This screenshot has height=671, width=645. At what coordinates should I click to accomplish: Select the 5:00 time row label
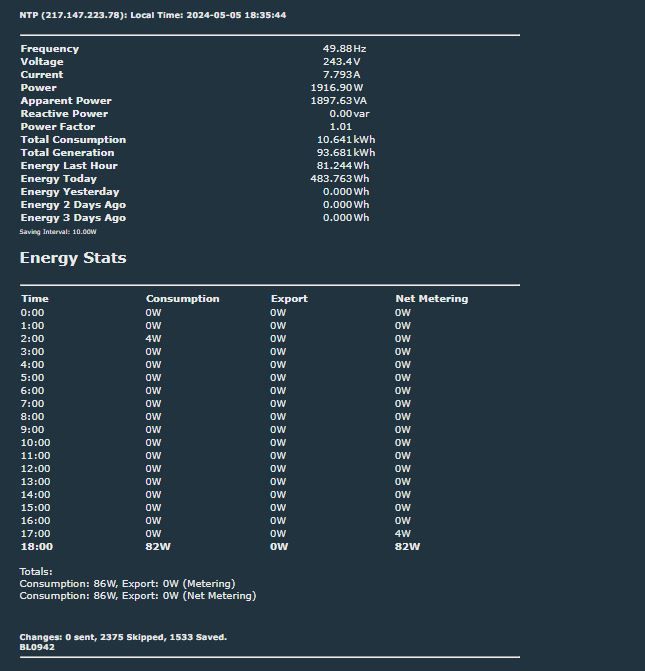point(33,378)
